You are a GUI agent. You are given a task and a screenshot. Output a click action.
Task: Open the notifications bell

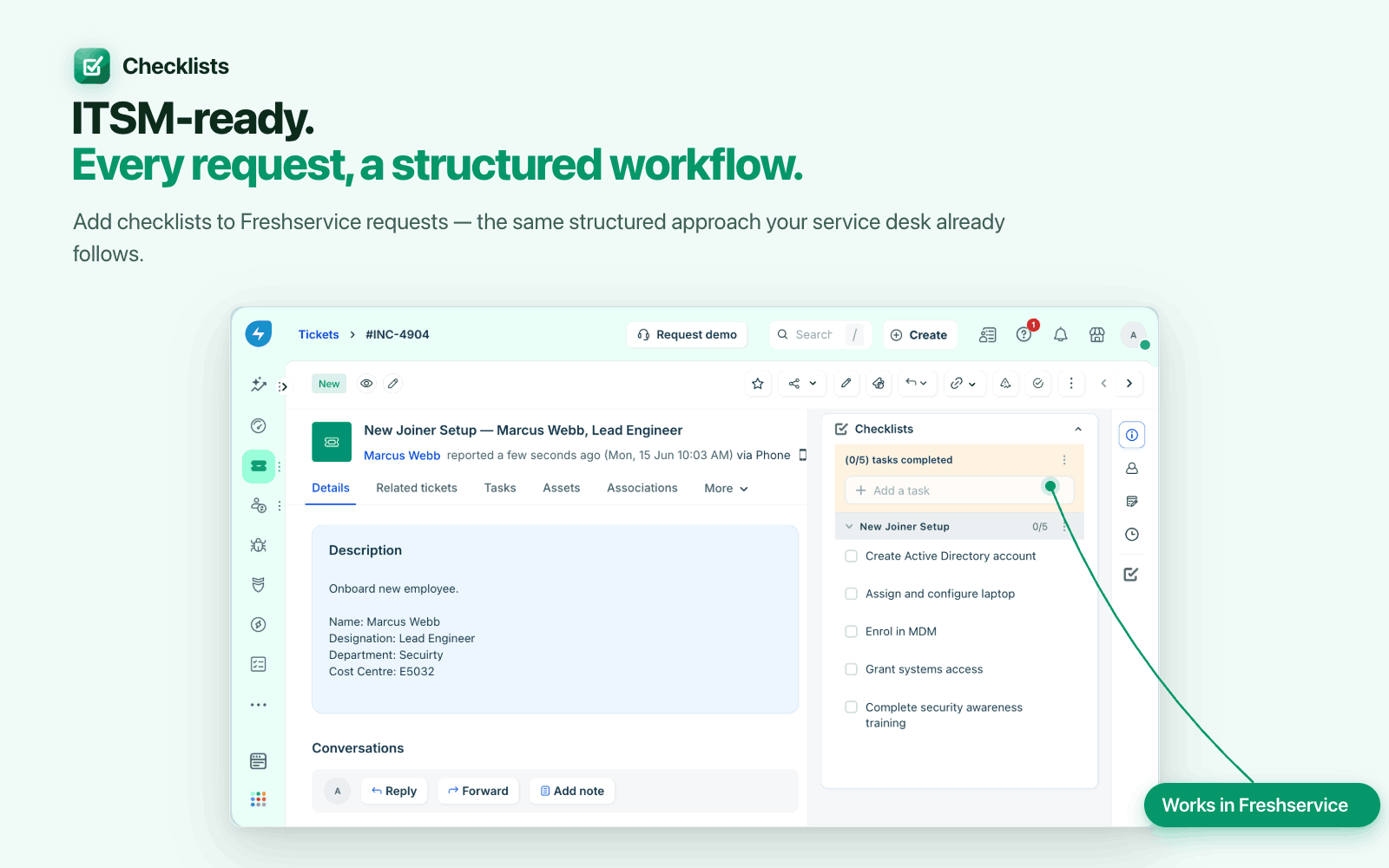[x=1061, y=335]
